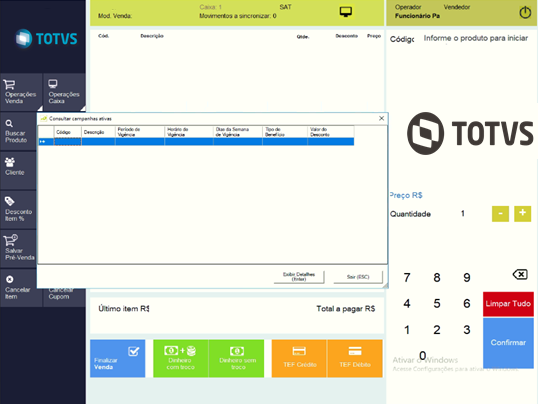Image resolution: width=538 pixels, height=404 pixels.
Task: Tap keypad digit 6
Action: [467, 303]
